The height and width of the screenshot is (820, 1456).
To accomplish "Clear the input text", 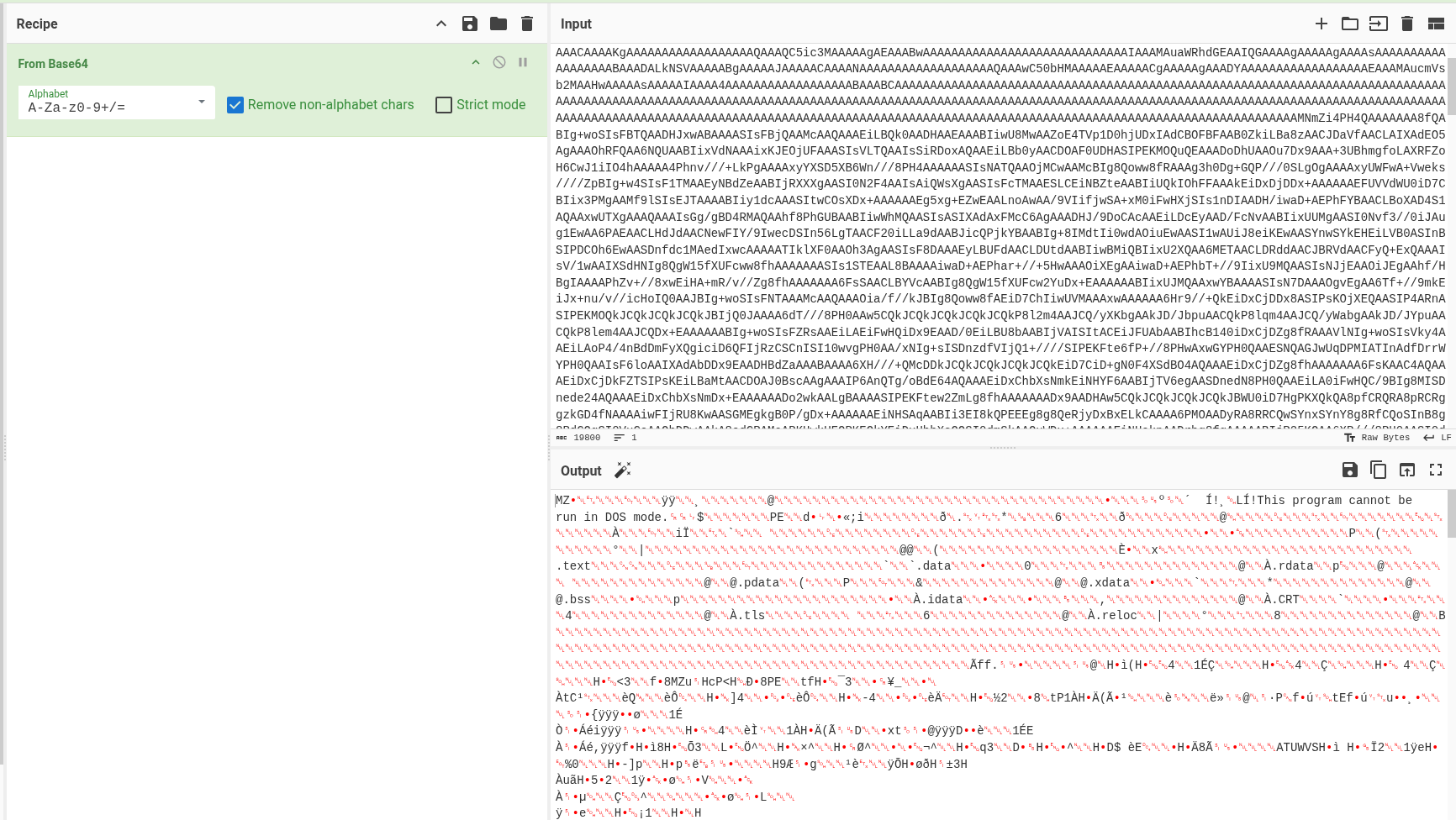I will pos(1406,24).
